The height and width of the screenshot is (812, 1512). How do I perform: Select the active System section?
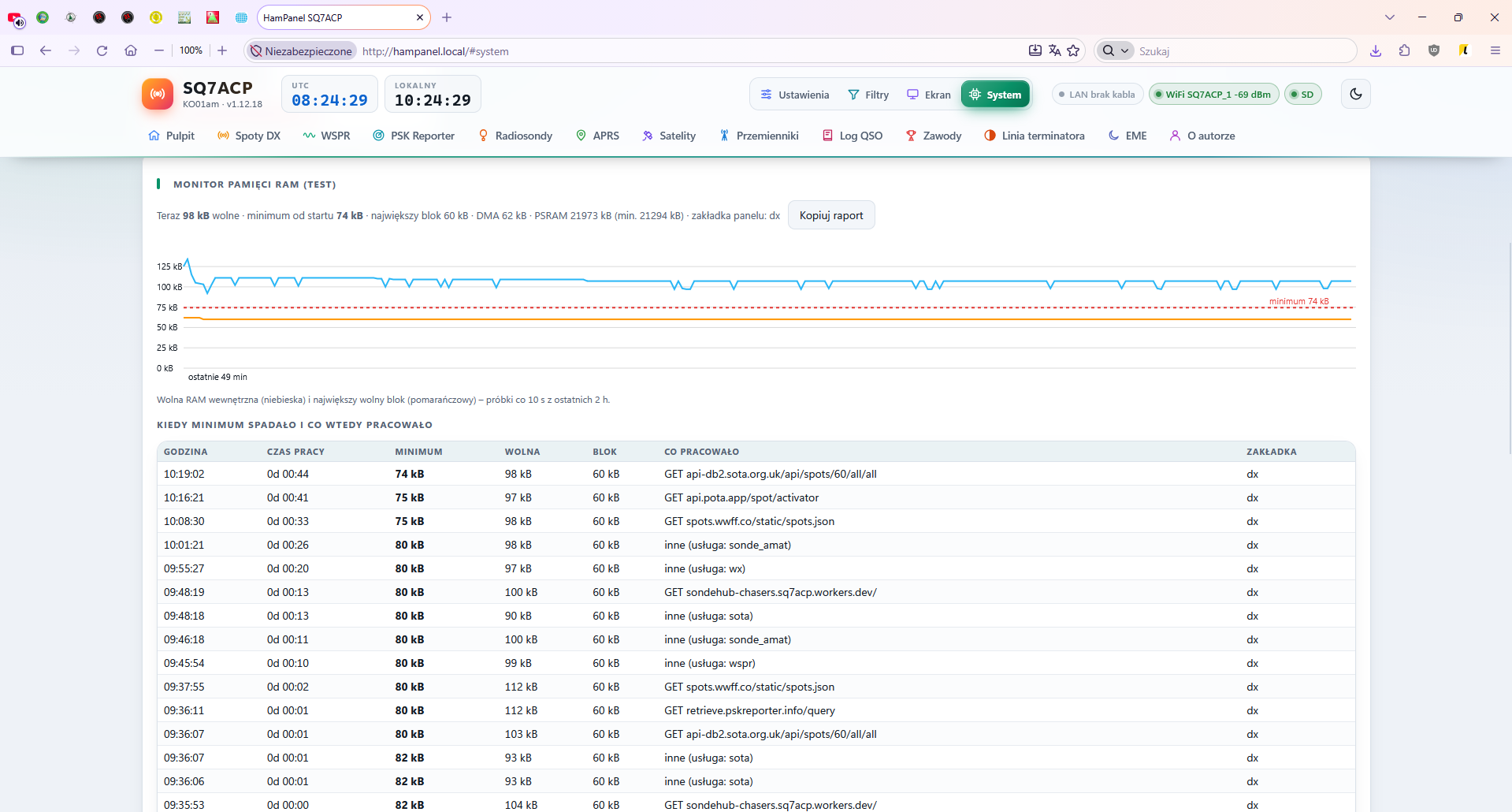pyautogui.click(x=995, y=95)
